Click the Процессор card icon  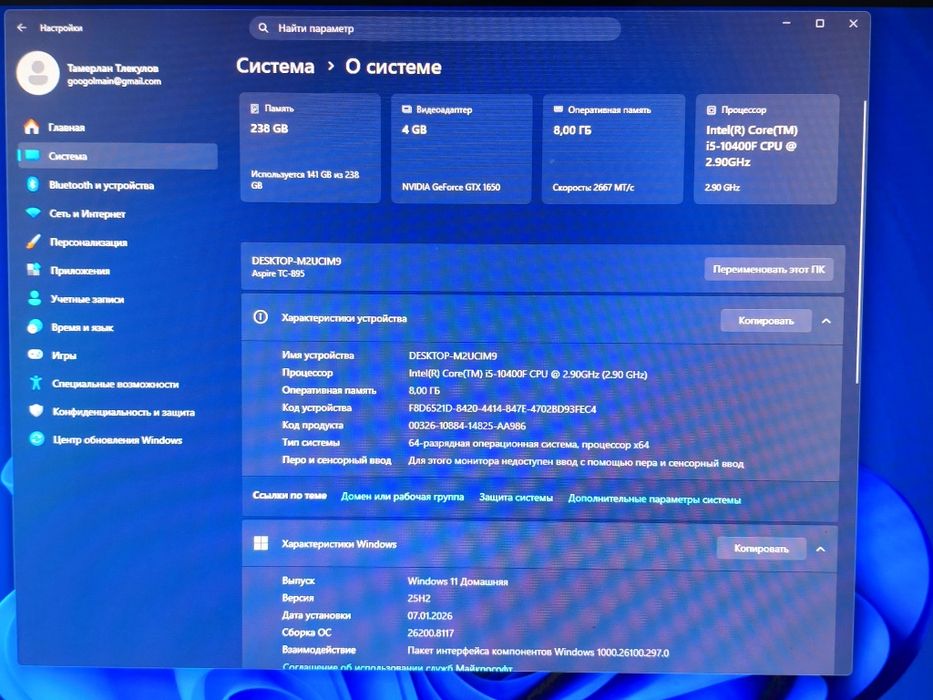(710, 110)
